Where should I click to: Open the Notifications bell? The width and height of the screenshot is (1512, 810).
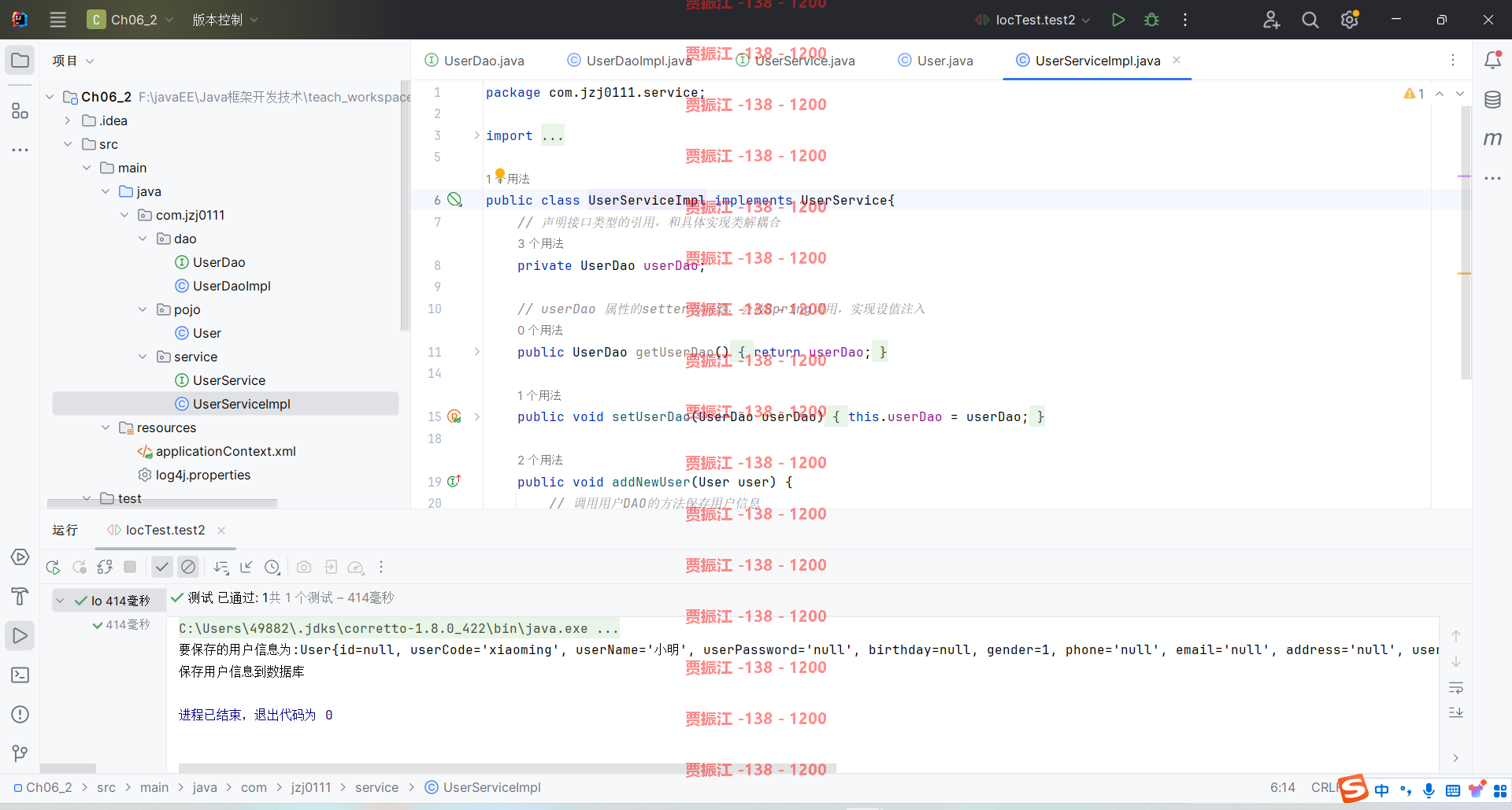tap(1492, 60)
